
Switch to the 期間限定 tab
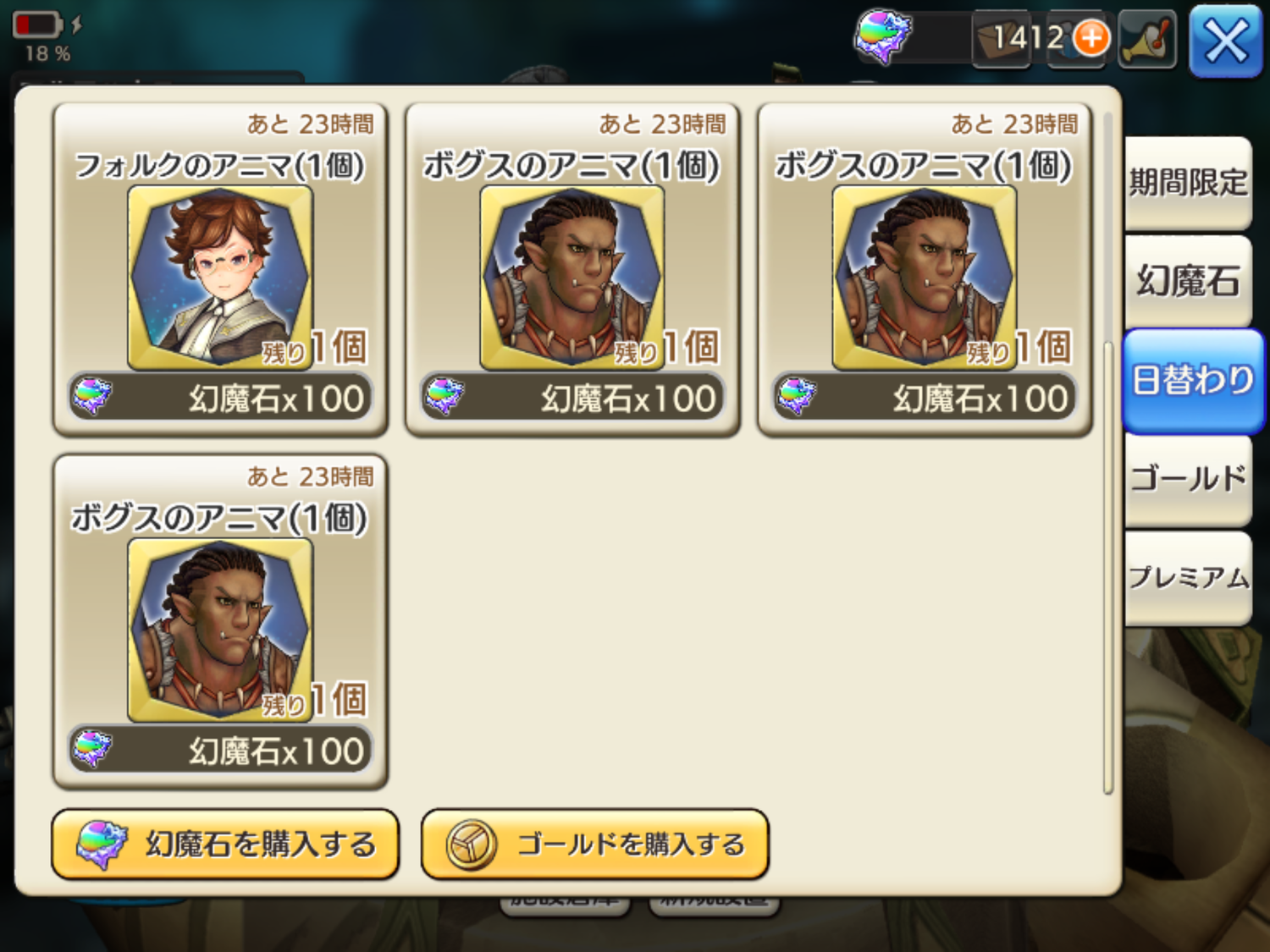coord(1188,183)
